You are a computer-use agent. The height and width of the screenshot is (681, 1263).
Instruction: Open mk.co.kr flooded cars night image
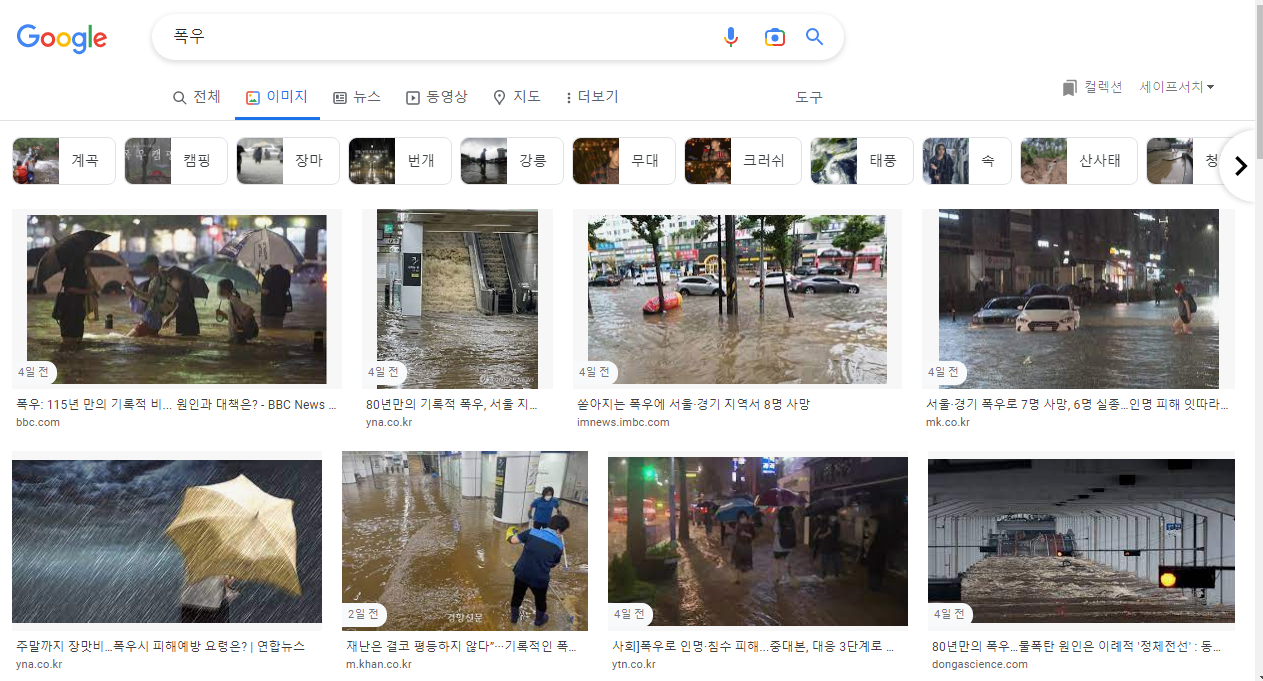[x=1078, y=298]
